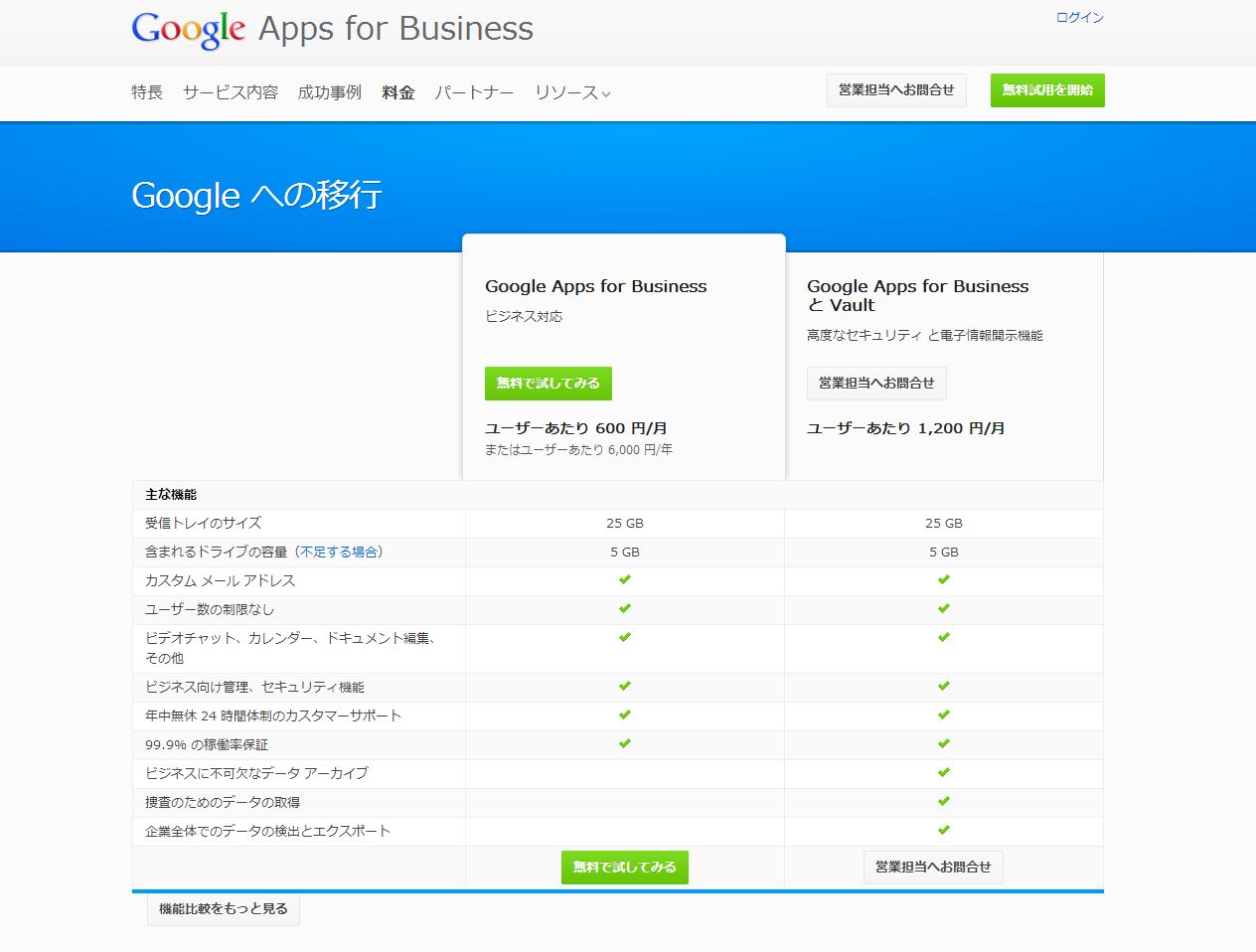Click the Google Apps for Business plan title
1256x952 pixels.
pyautogui.click(x=596, y=286)
